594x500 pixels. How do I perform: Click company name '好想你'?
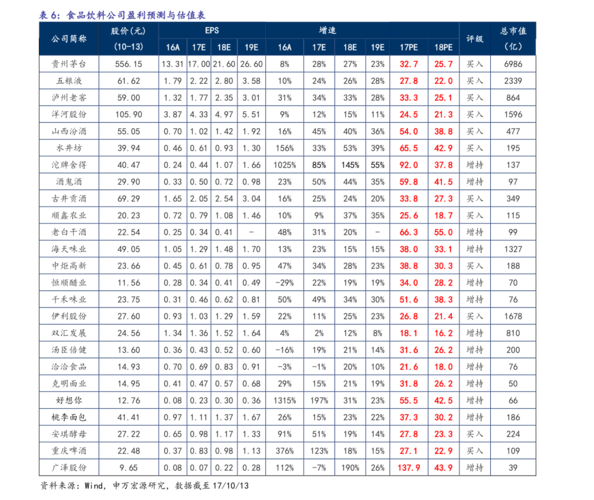click(x=69, y=400)
